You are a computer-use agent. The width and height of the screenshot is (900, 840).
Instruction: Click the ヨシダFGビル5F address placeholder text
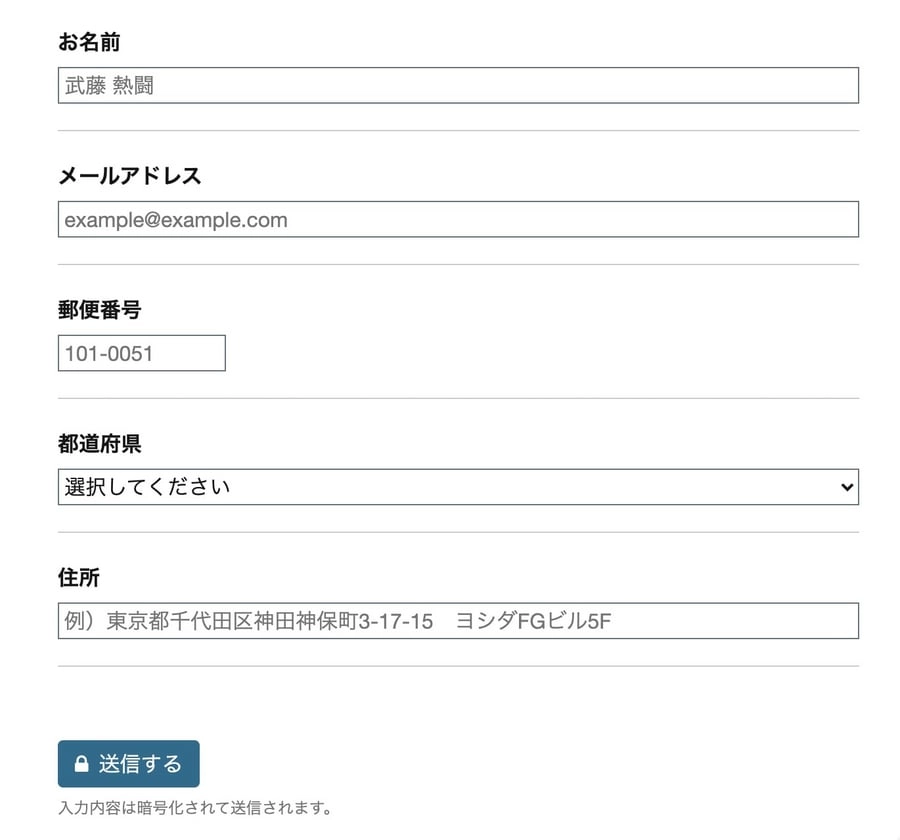coord(533,621)
